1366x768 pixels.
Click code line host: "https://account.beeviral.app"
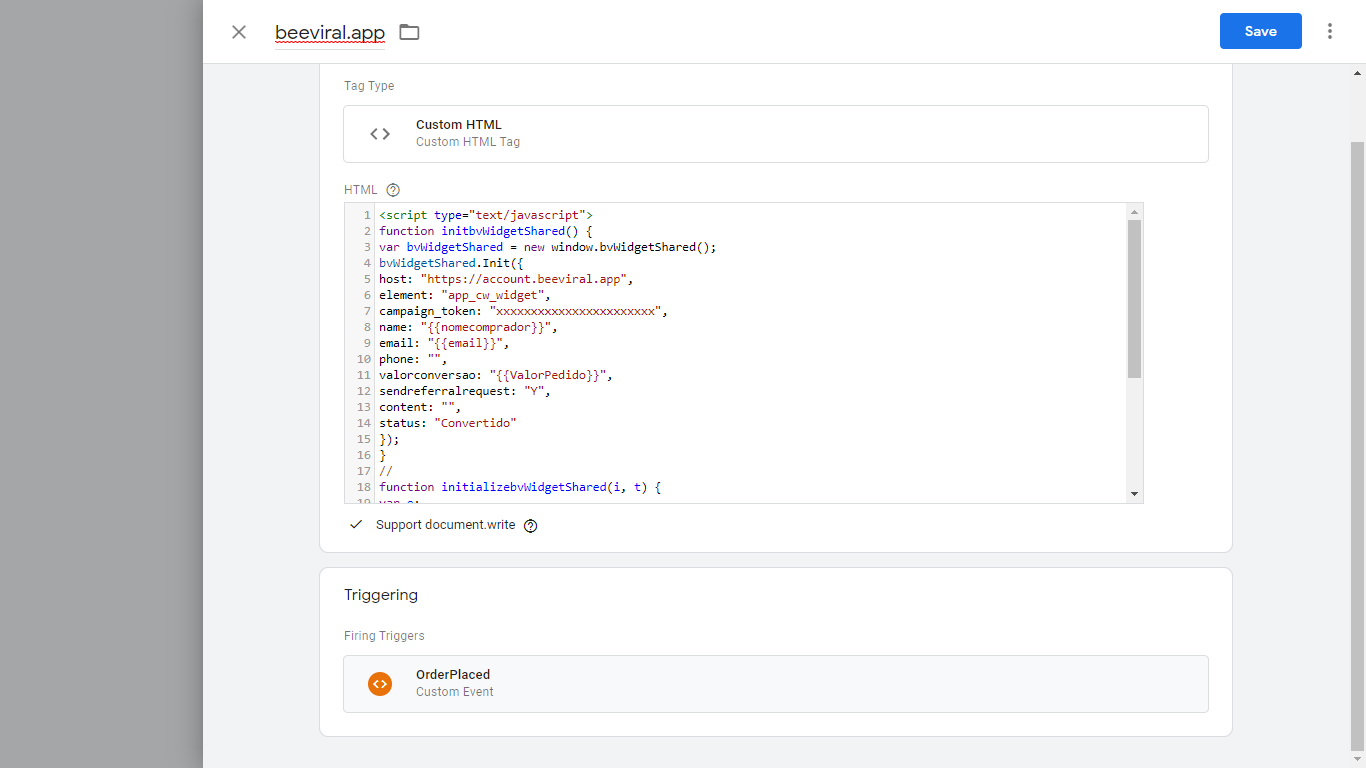click(506, 279)
